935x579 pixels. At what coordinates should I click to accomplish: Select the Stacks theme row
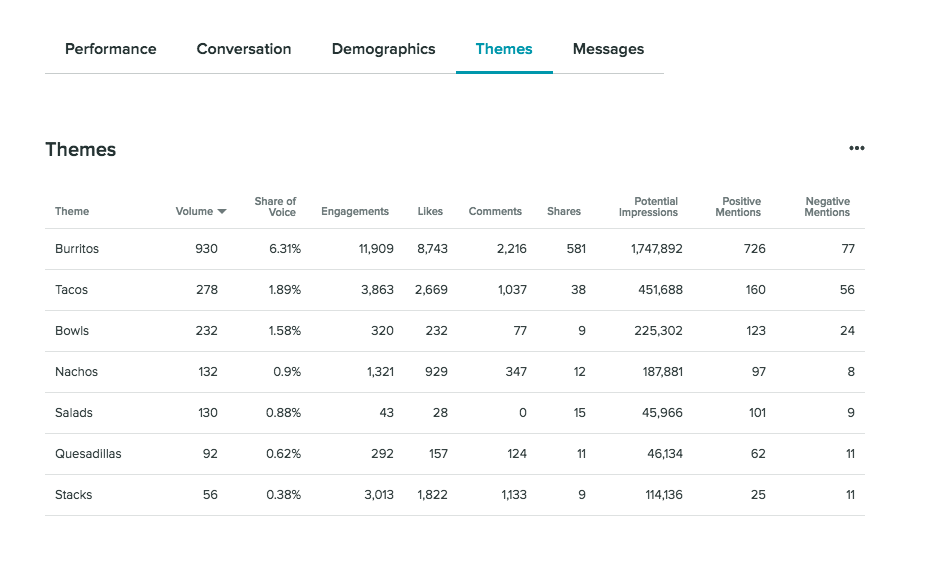point(74,495)
